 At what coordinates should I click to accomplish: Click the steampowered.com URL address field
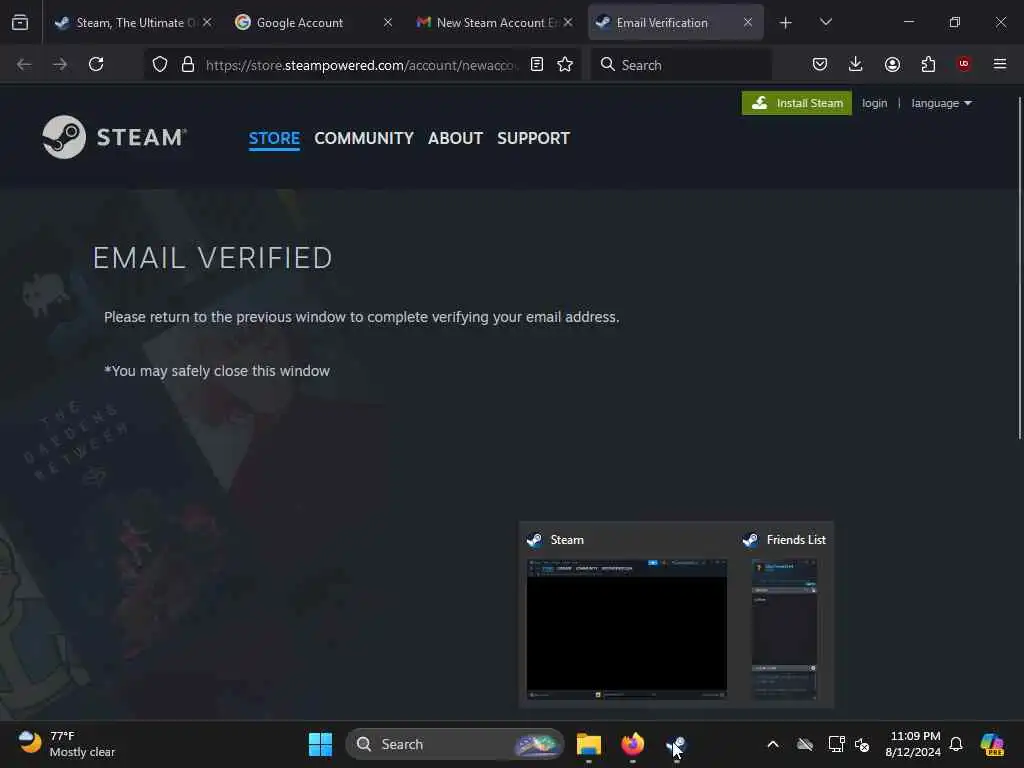(x=362, y=65)
